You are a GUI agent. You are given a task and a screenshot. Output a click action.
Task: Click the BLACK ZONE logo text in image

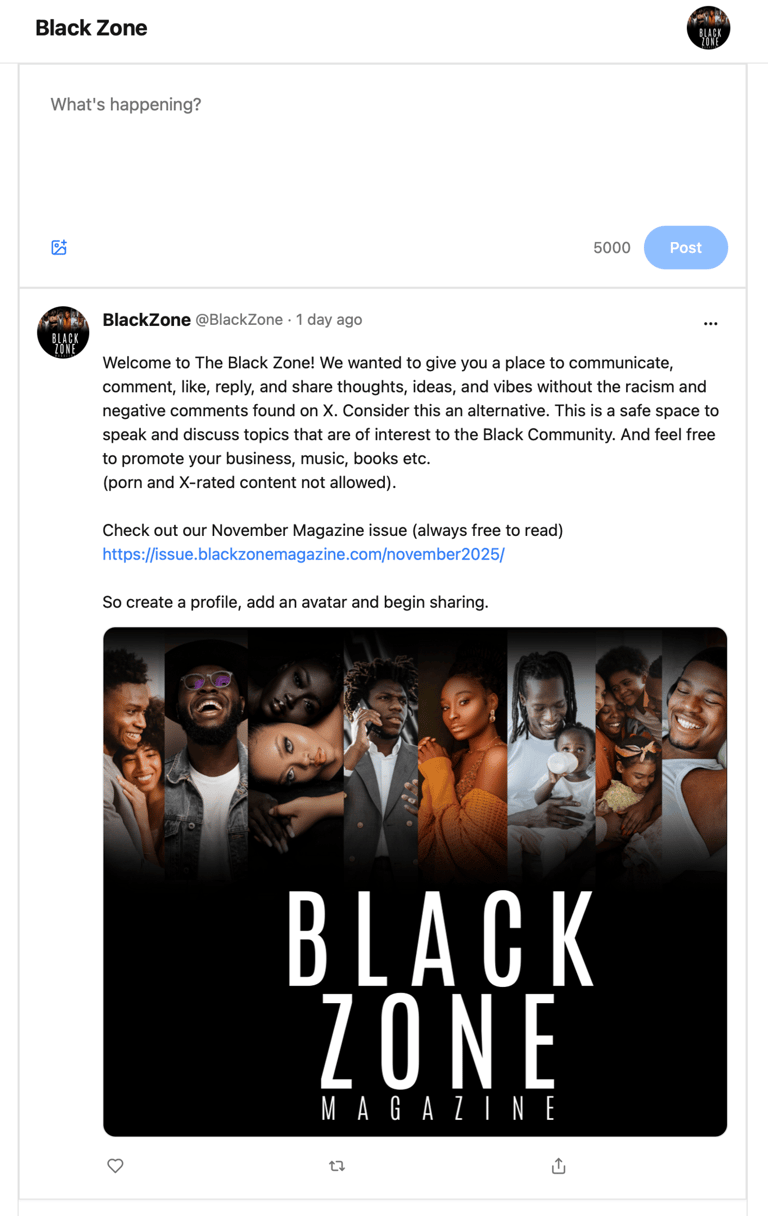click(441, 992)
